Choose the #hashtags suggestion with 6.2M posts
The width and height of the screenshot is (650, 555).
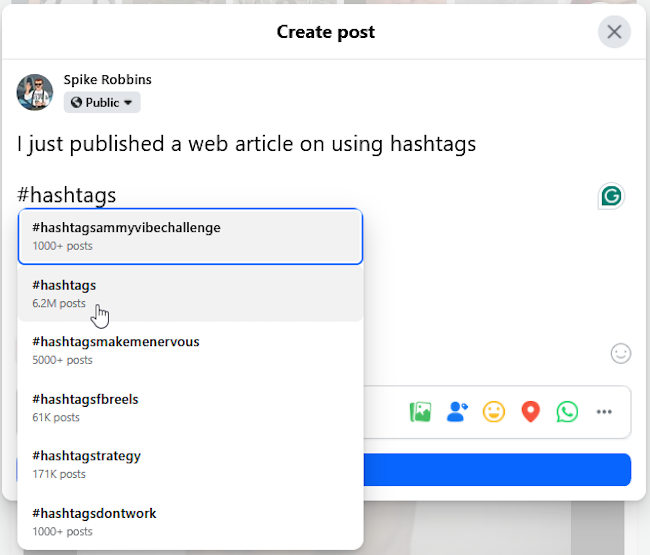click(x=190, y=293)
